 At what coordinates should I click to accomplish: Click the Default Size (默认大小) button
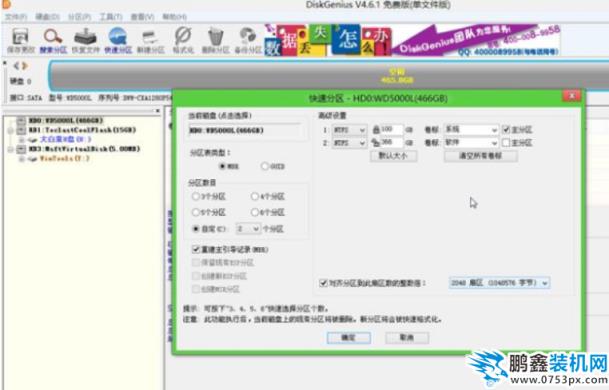393,156
